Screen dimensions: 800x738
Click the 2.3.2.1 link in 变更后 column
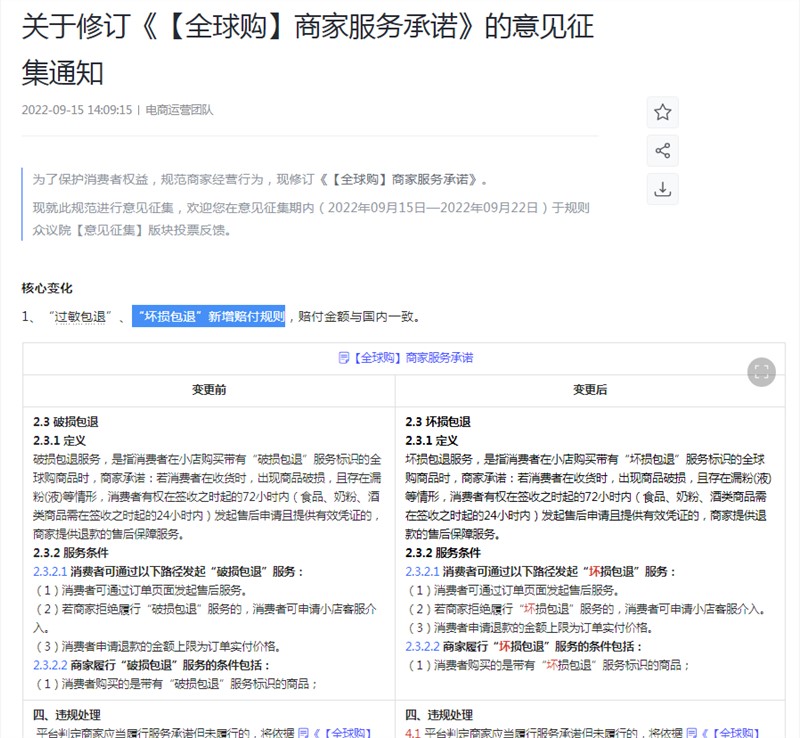click(422, 571)
